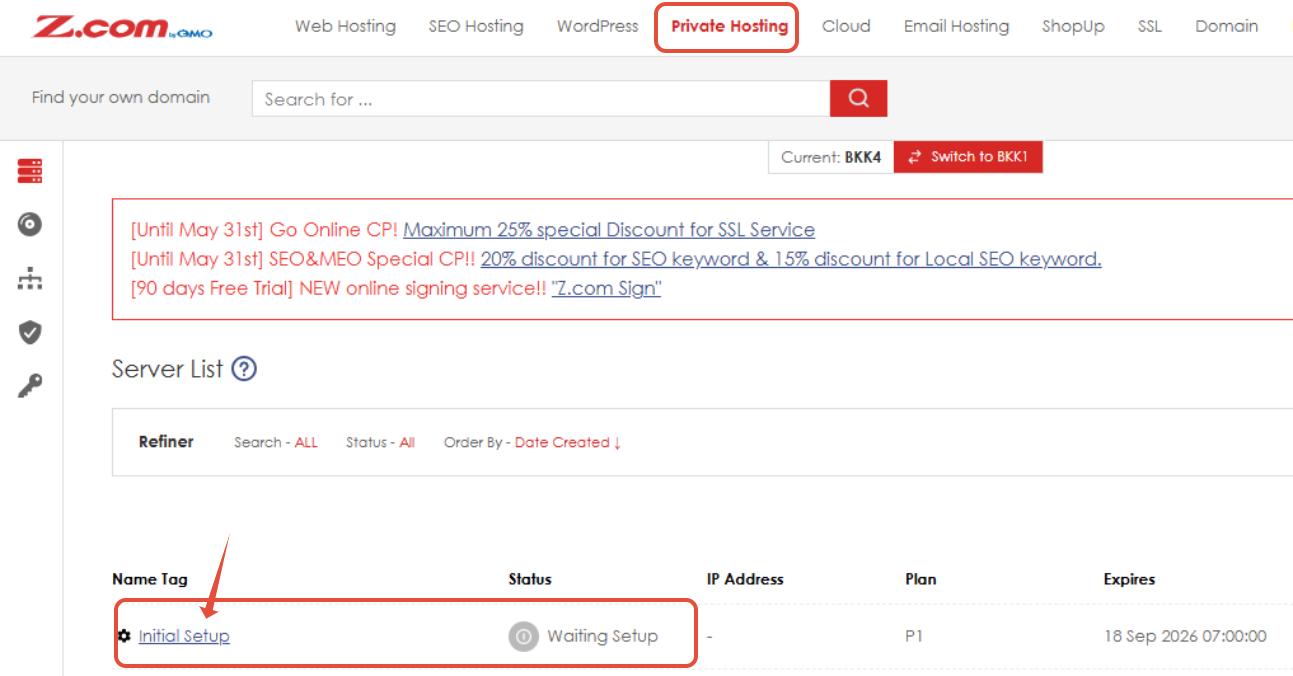Viewport: 1293px width, 676px height.
Task: Open the Web Hosting menu
Action: [x=345, y=27]
